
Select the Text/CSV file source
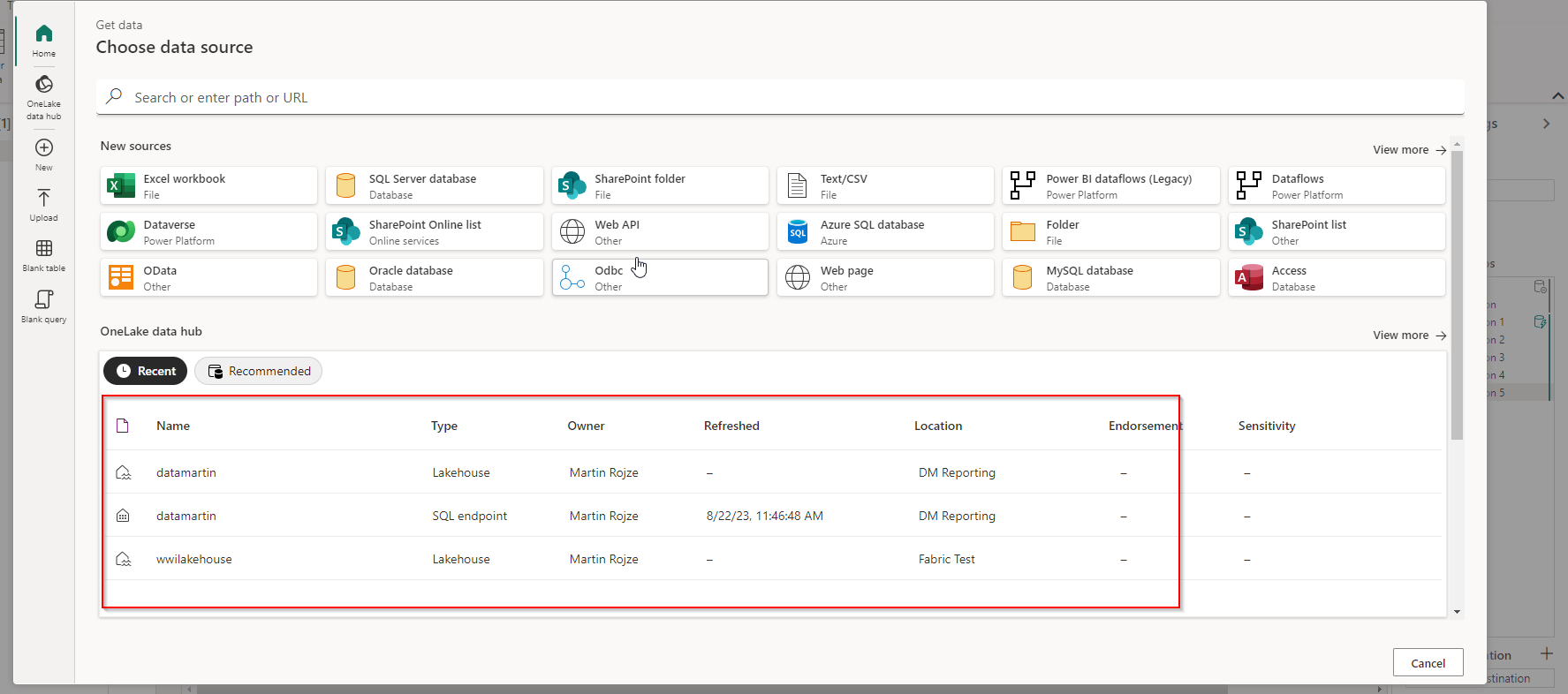pos(885,186)
